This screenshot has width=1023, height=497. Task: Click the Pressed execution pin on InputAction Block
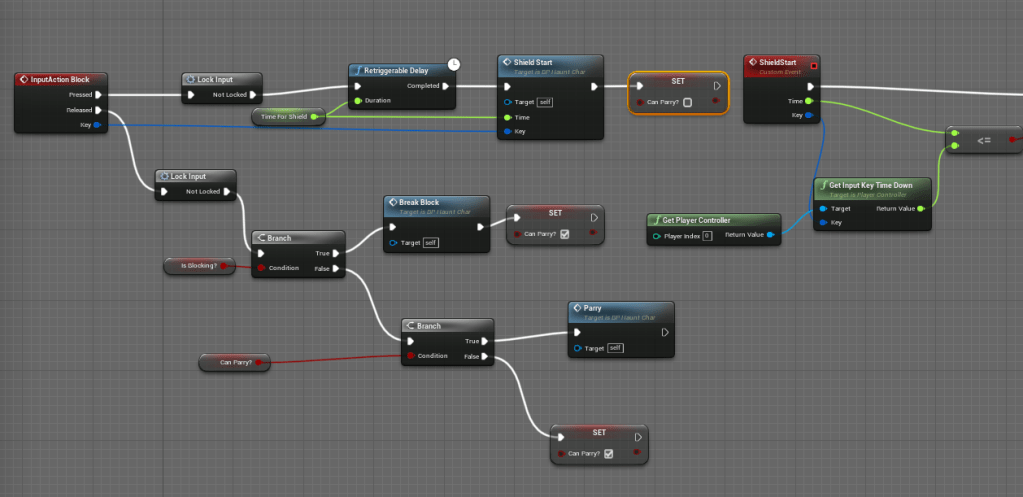[98, 95]
